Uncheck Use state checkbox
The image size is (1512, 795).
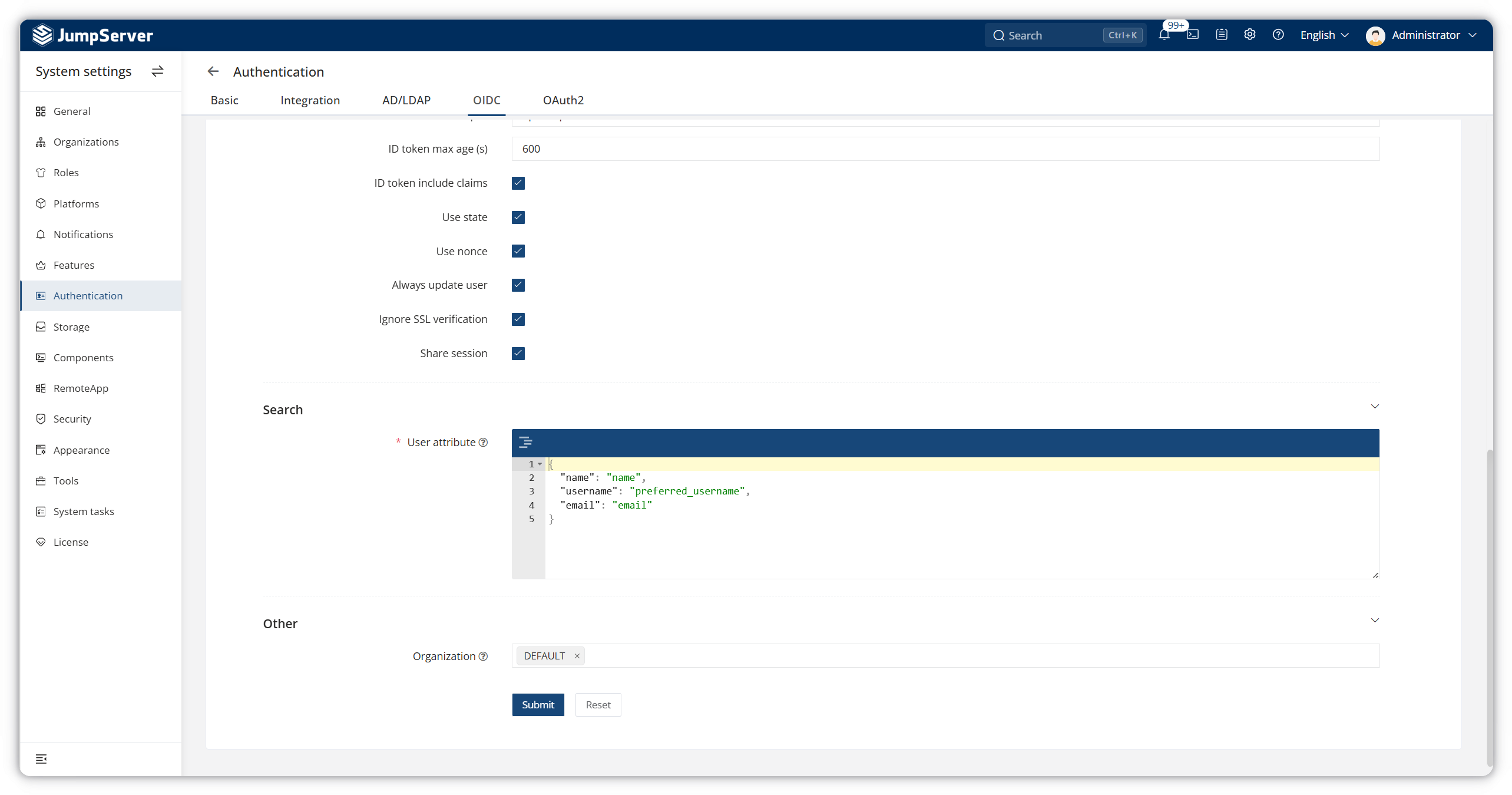pyautogui.click(x=518, y=217)
